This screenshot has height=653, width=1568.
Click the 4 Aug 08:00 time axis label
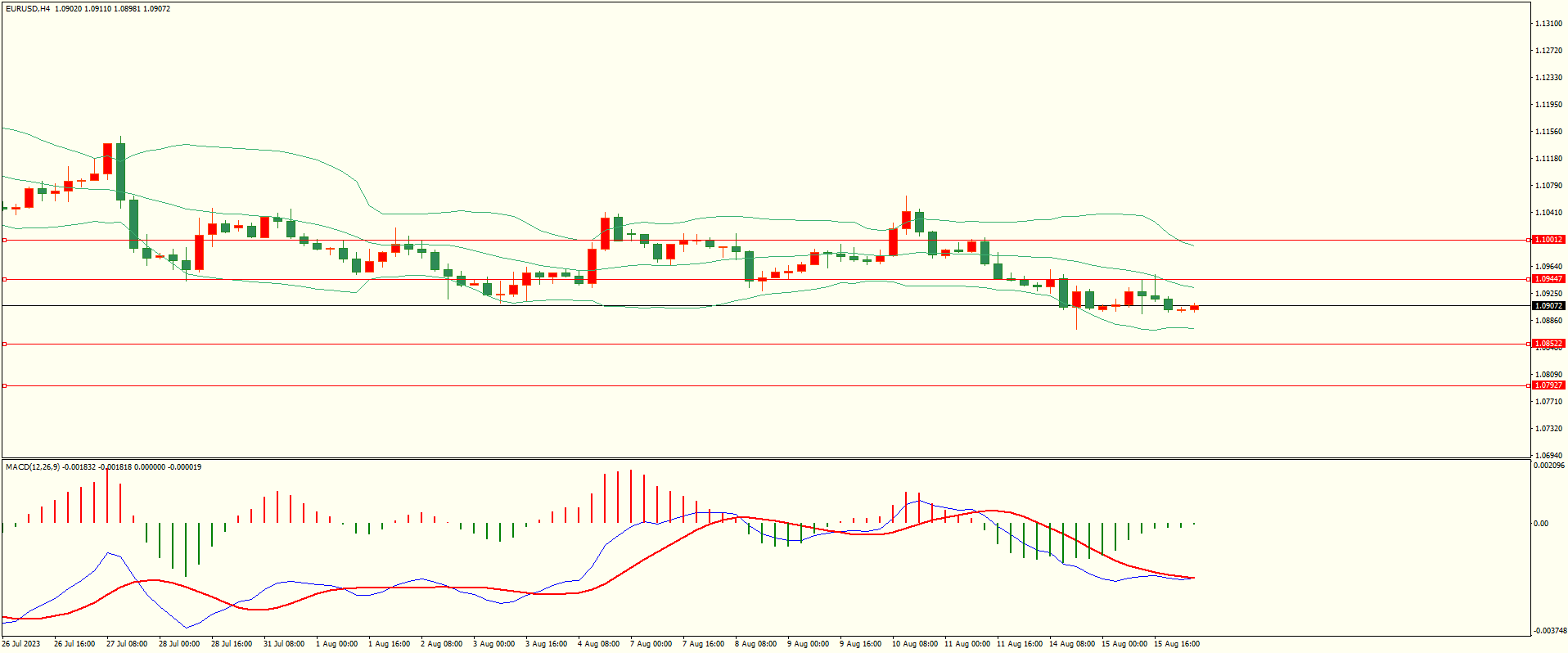pos(598,644)
